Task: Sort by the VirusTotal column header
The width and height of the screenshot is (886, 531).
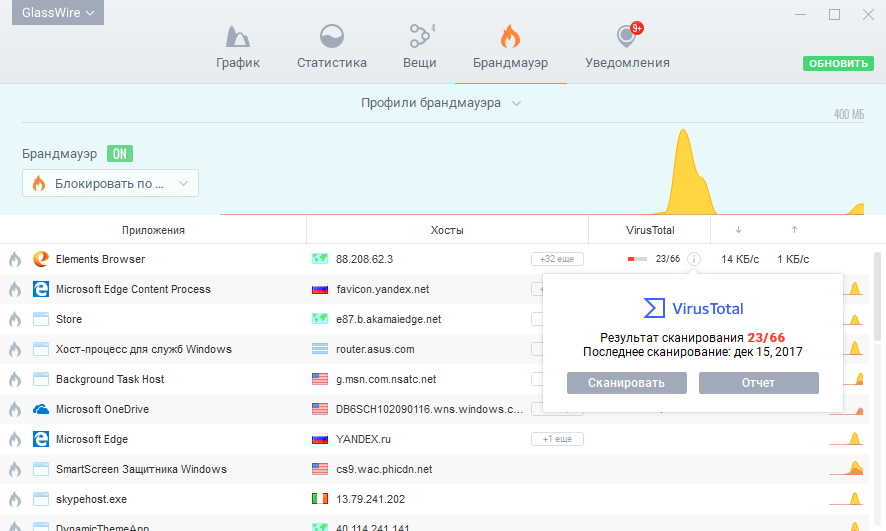Action: (x=650, y=230)
